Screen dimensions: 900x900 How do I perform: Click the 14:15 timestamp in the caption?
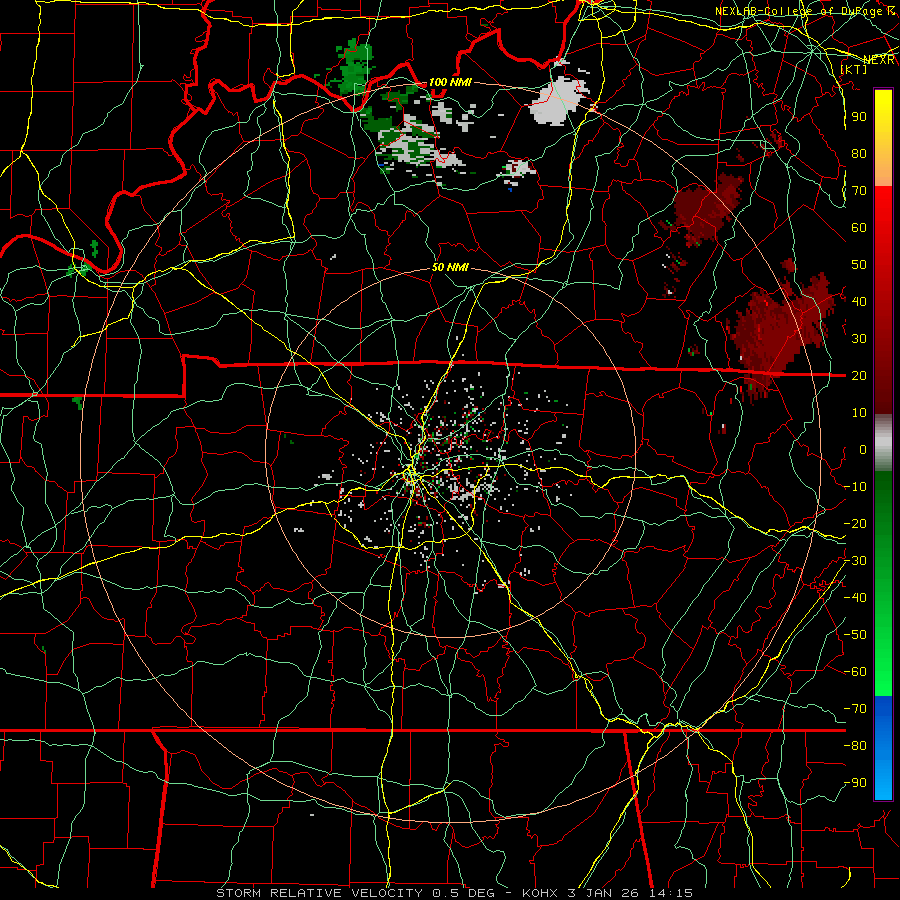pyautogui.click(x=671, y=893)
